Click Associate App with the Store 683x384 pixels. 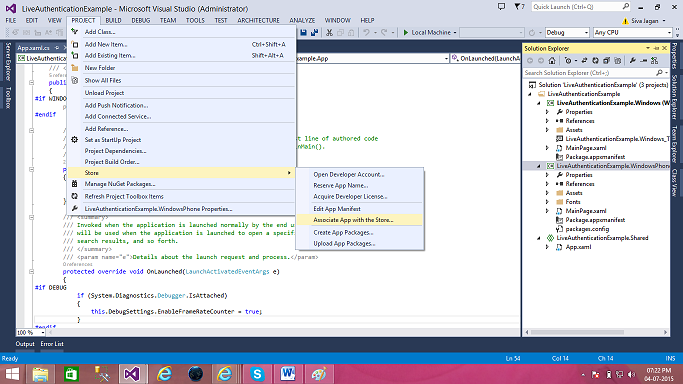(x=360, y=220)
